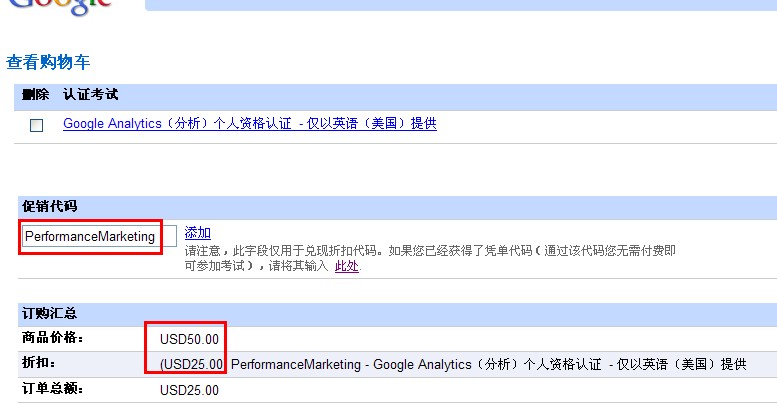Click the Google logo
Viewport: 777px width, 404px height.
click(59, 7)
